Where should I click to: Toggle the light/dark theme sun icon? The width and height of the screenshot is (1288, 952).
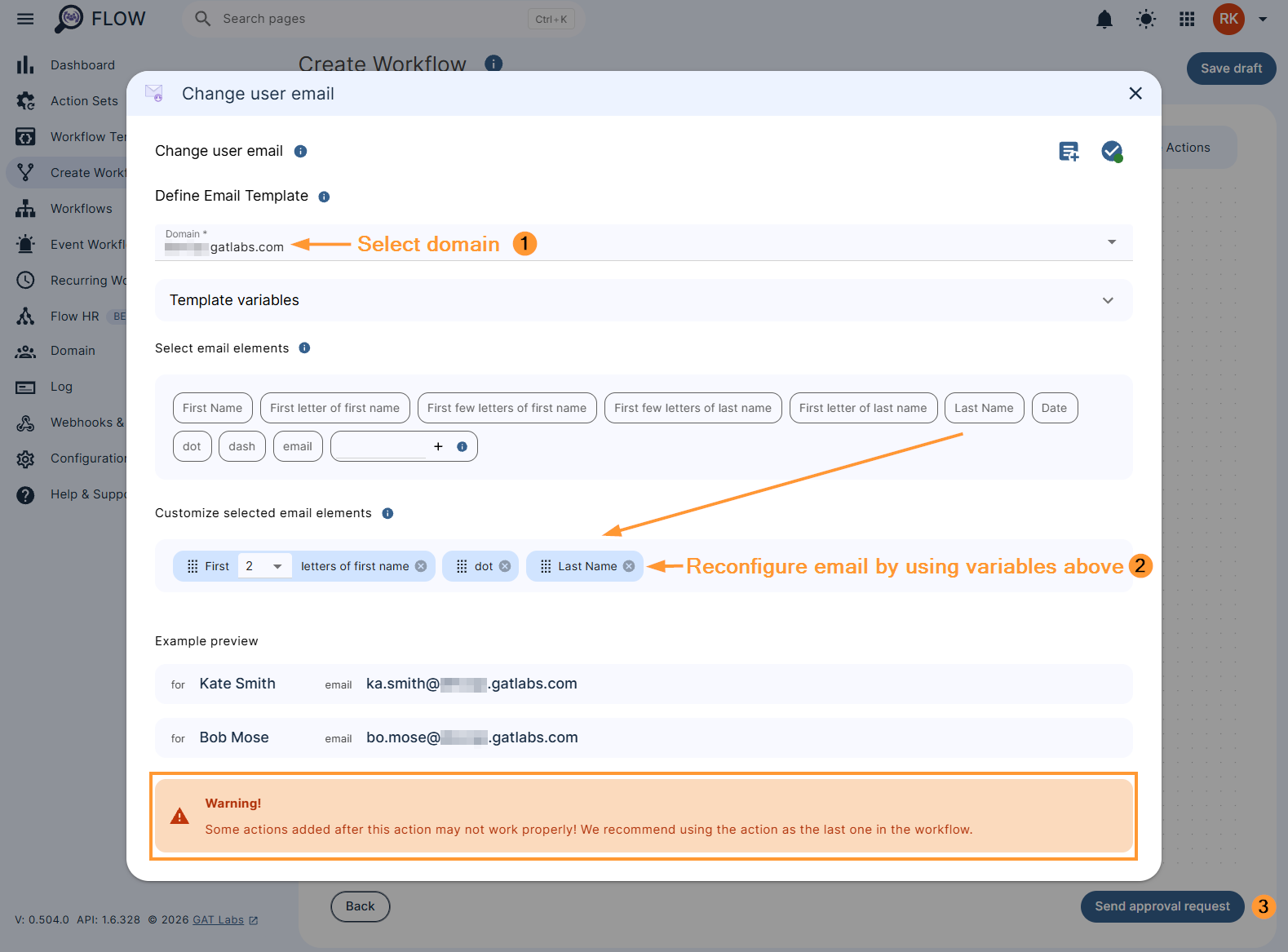(x=1146, y=19)
